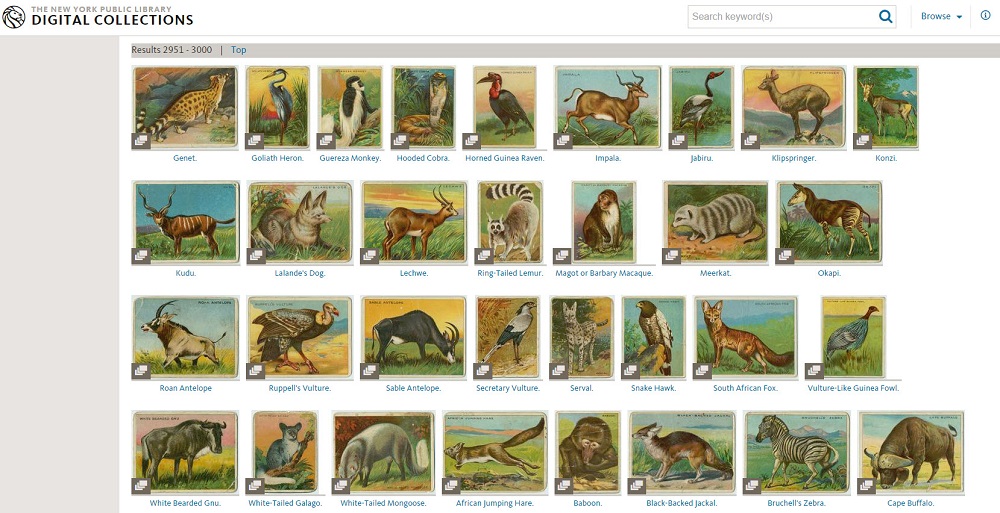
Task: Click the search magnifier icon
Action: (885, 17)
